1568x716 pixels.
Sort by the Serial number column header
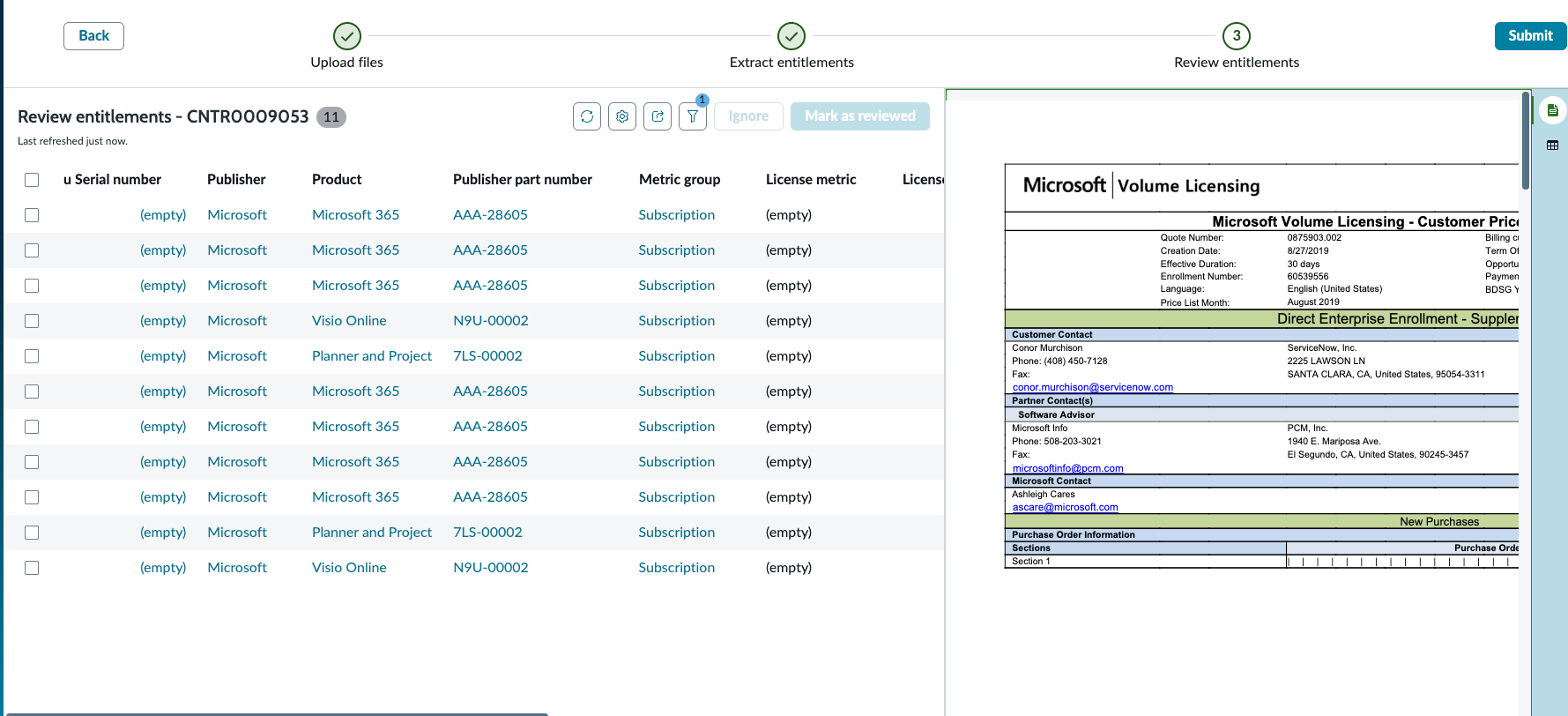tap(113, 180)
